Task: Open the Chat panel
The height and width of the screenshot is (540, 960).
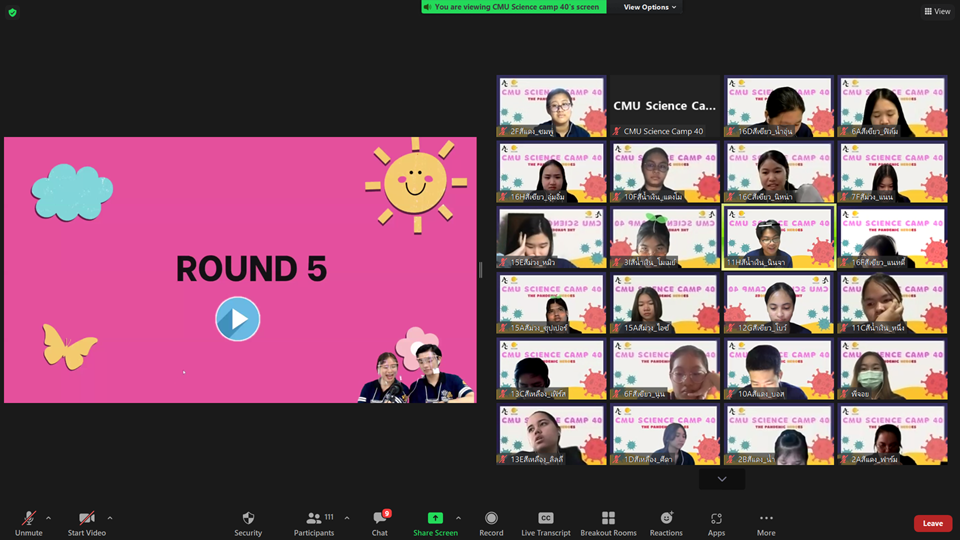Action: click(380, 518)
